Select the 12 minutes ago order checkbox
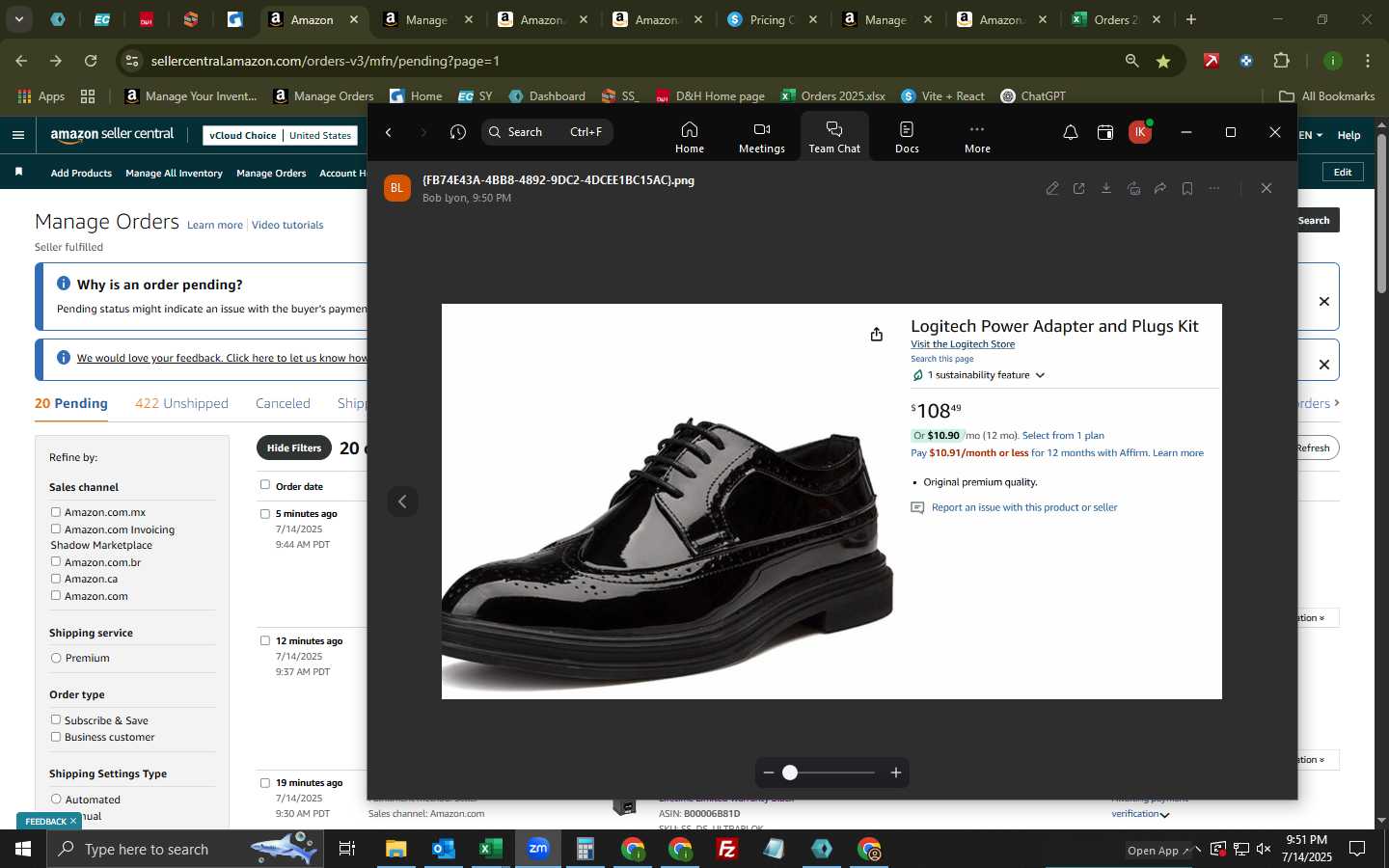The height and width of the screenshot is (868, 1389). [265, 640]
